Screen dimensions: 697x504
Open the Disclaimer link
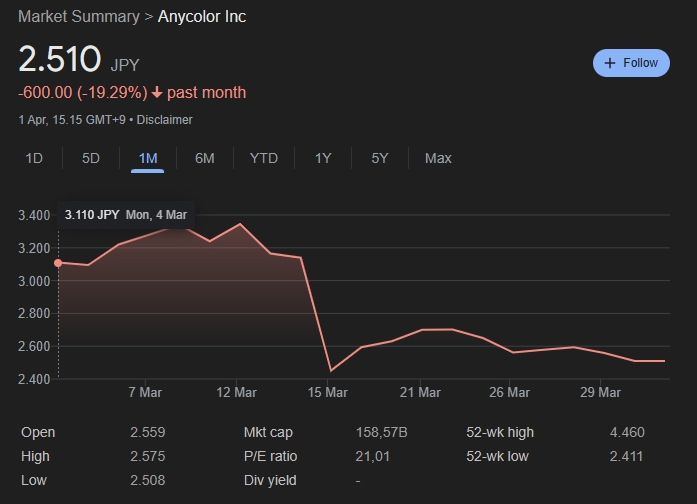(x=164, y=120)
